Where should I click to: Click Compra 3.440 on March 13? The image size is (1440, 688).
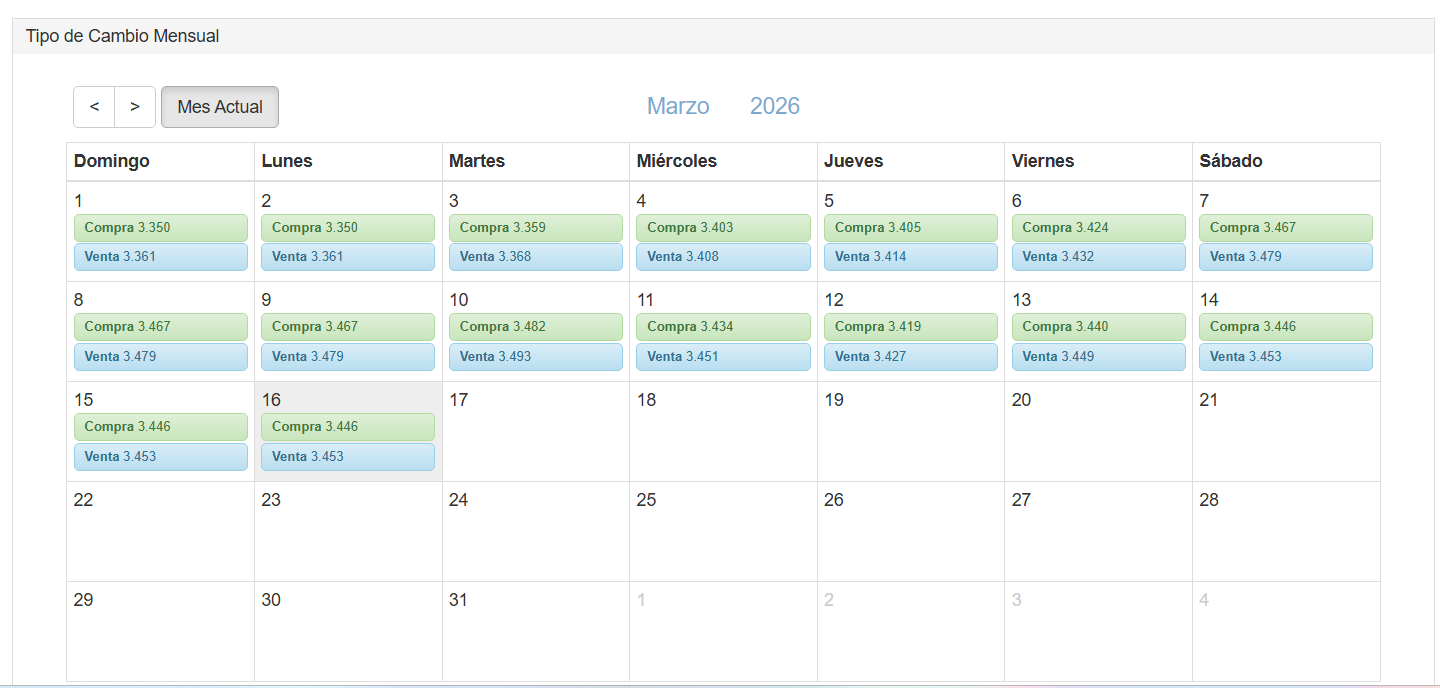1098,327
